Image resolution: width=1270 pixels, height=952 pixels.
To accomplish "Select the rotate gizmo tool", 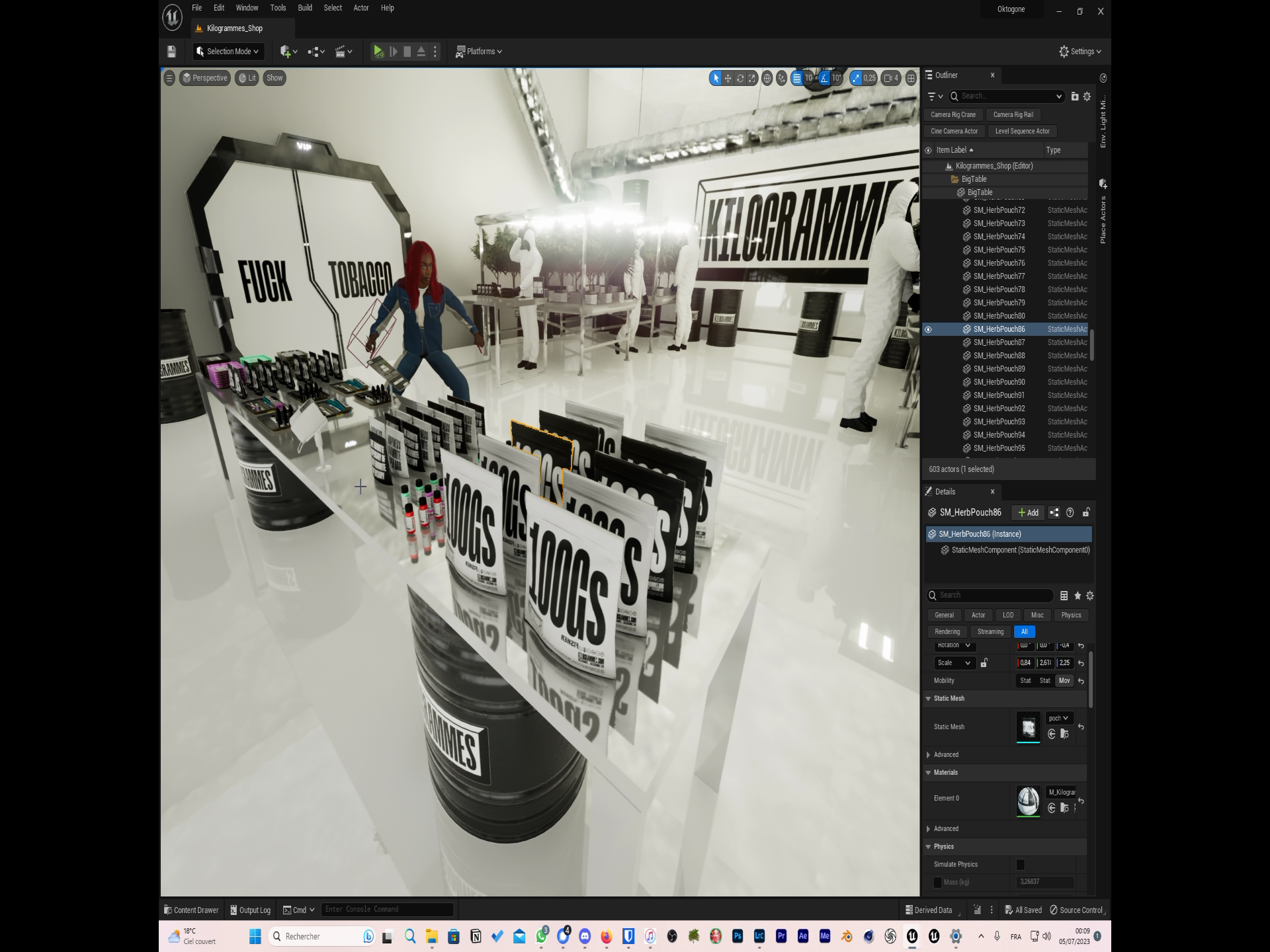I will click(740, 78).
